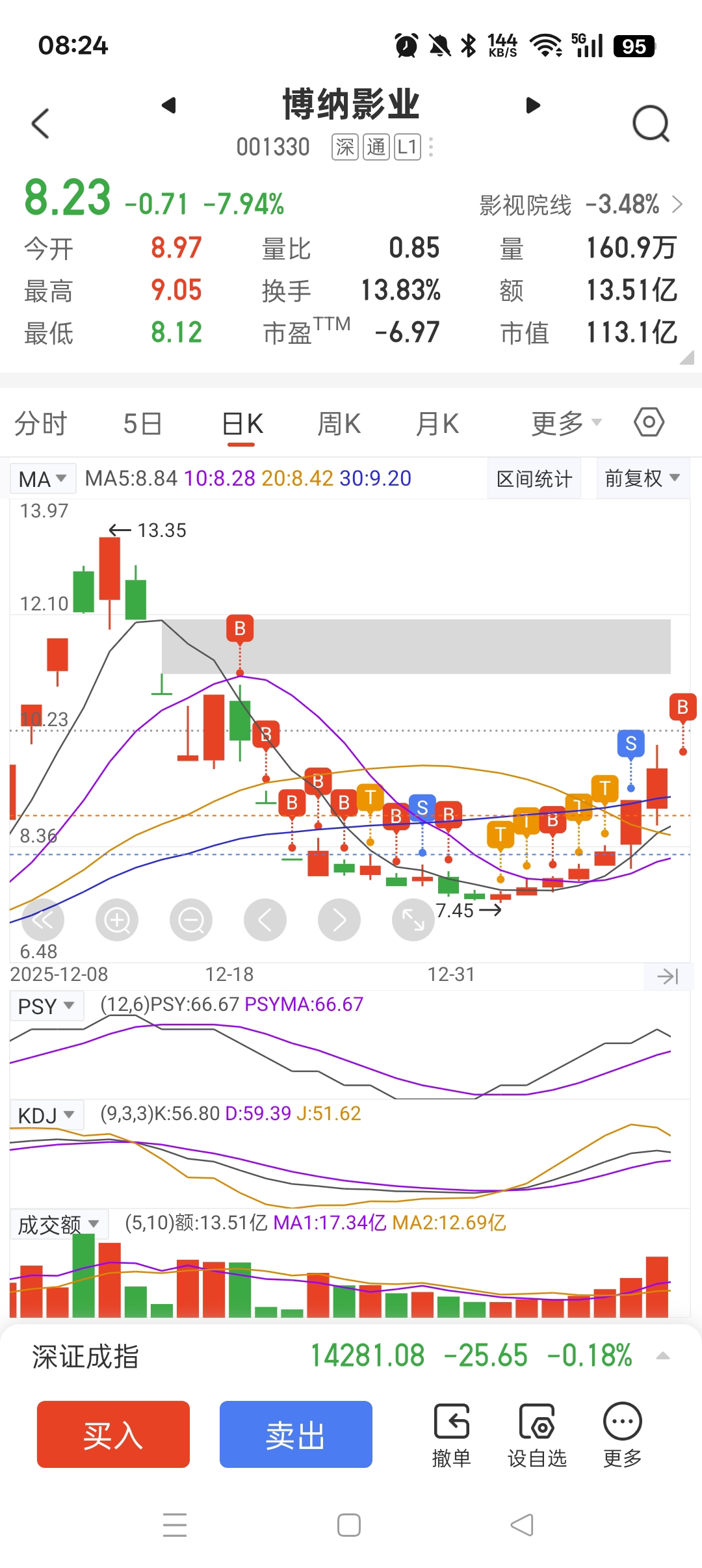The width and height of the screenshot is (702, 1568).
Task: Open the 更多 circle menu at bottom
Action: 622,1421
